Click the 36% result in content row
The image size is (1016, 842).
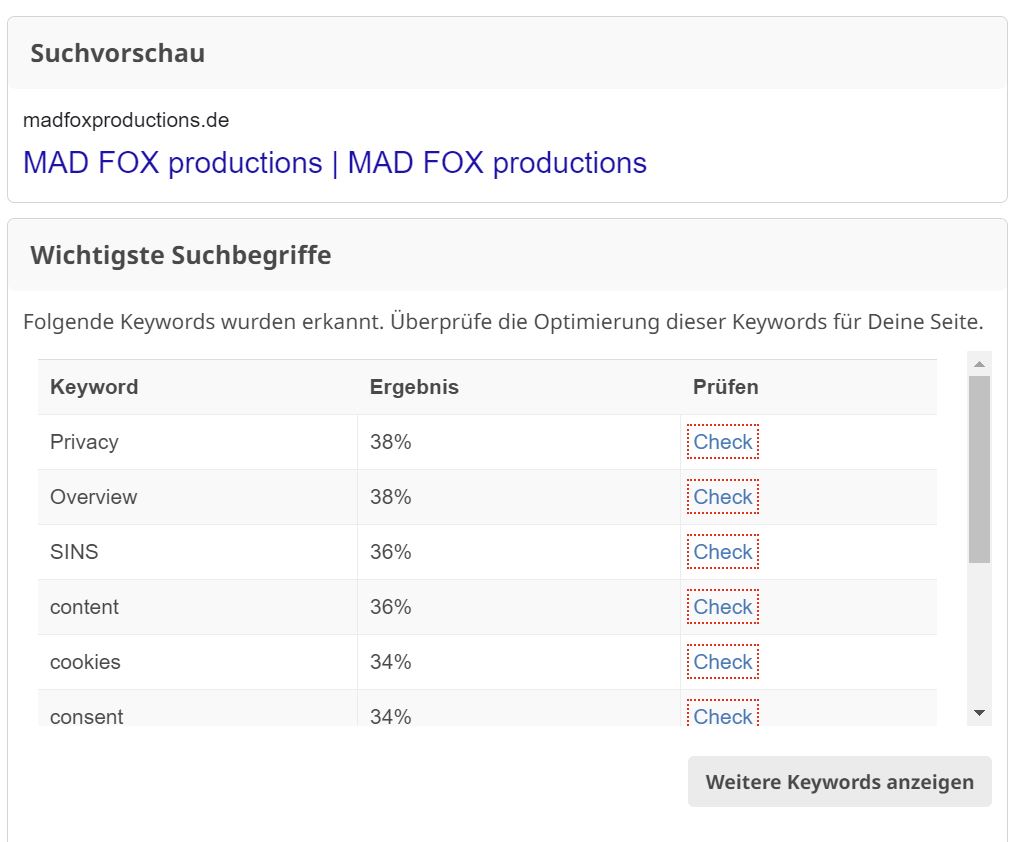[x=390, y=607]
